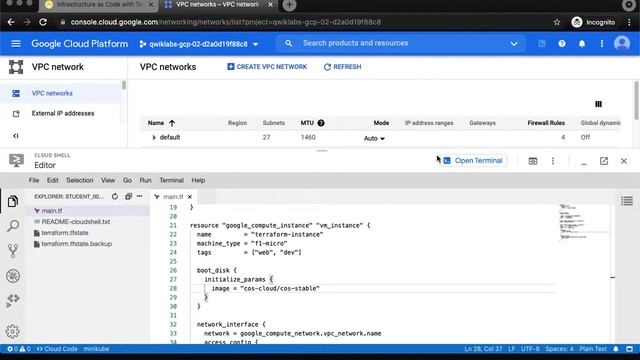Collapse the left navigation panel arrow

16,136
